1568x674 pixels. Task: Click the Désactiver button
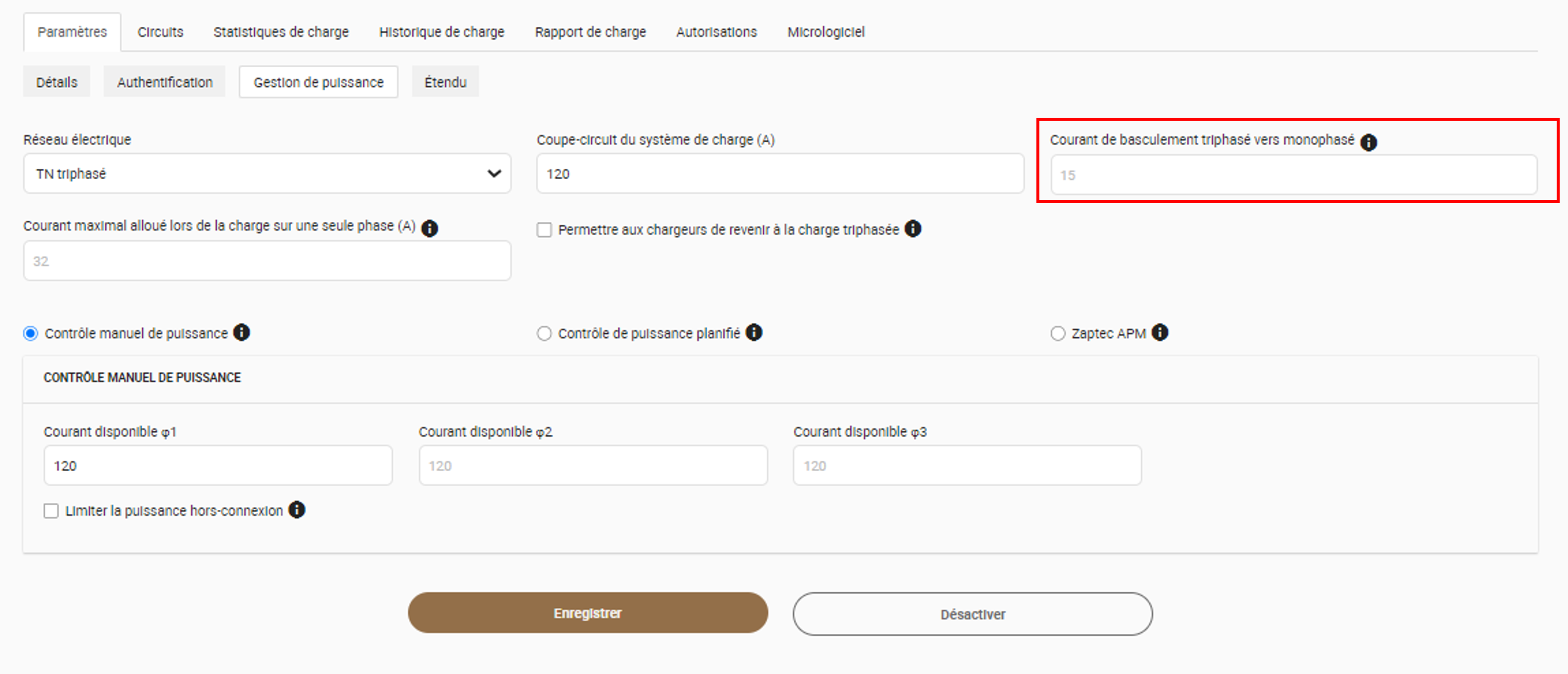click(x=973, y=615)
